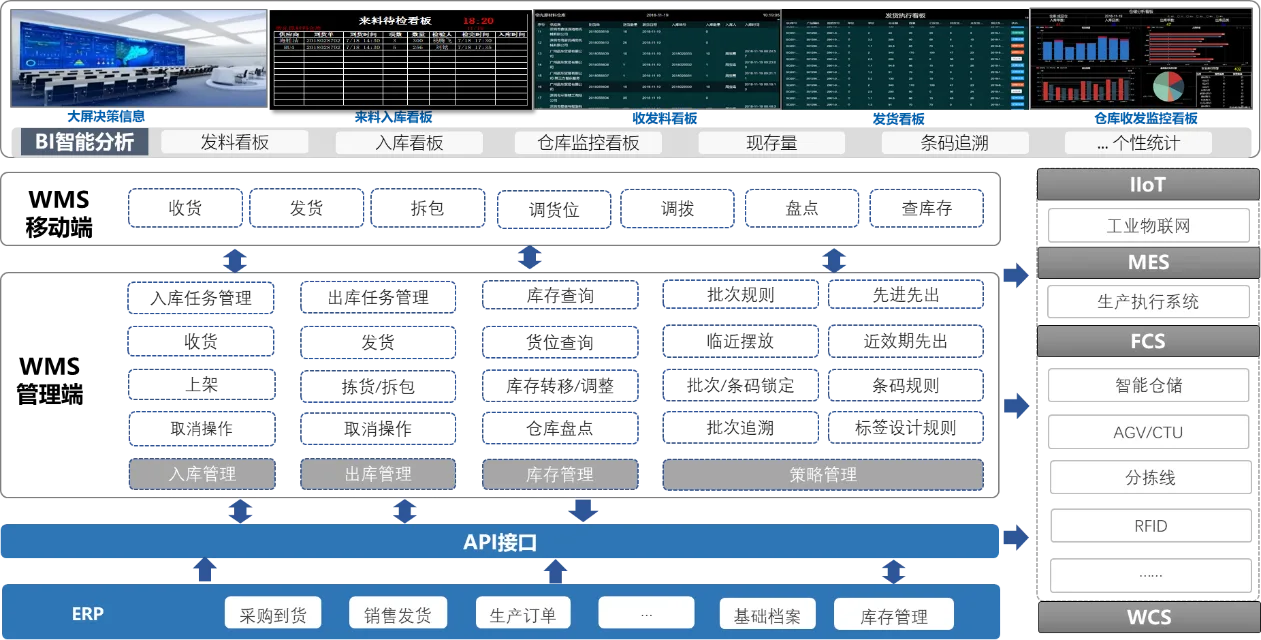Click 基础档案 in the ERP row
This screenshot has height=640, width=1261.
tap(768, 614)
